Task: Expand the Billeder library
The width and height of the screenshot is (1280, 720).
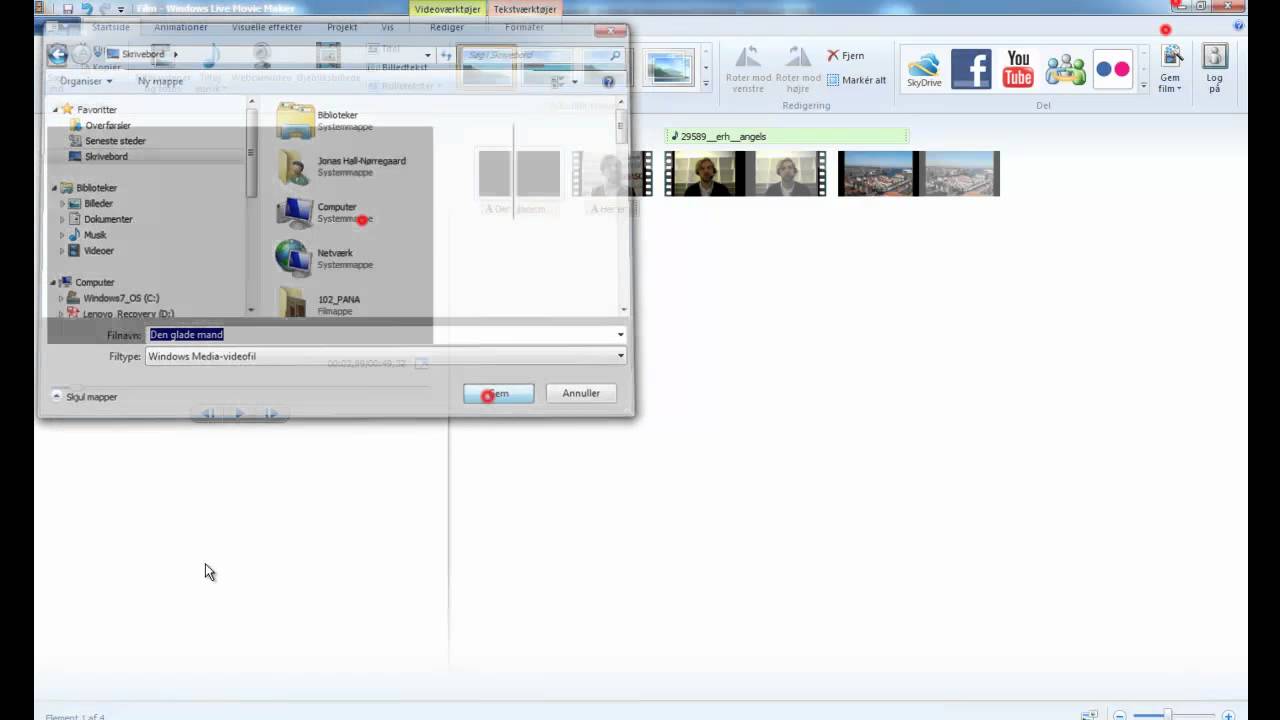Action: tap(62, 204)
